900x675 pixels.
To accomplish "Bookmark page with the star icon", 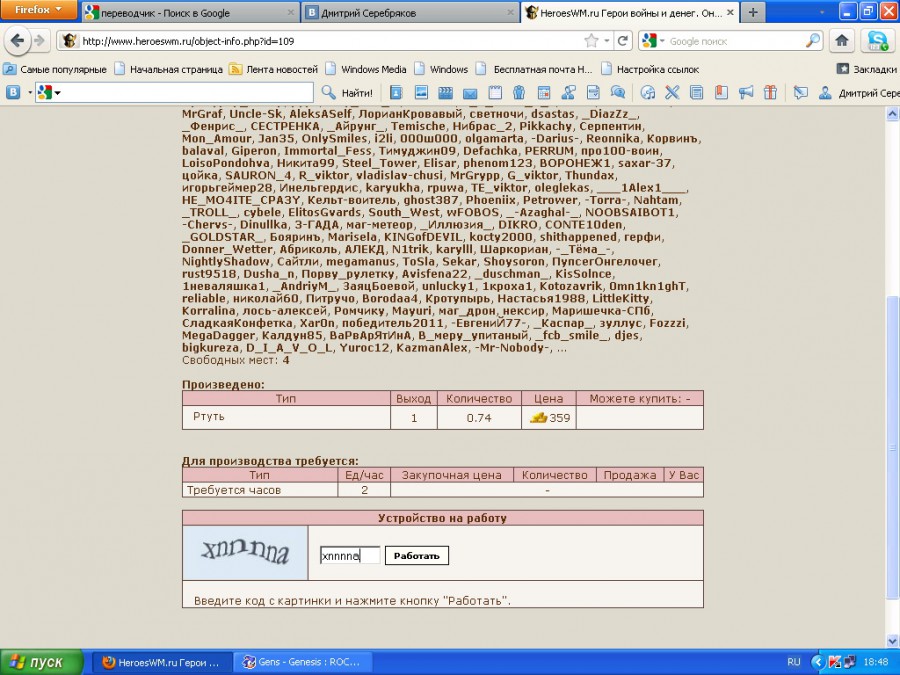I will (592, 41).
